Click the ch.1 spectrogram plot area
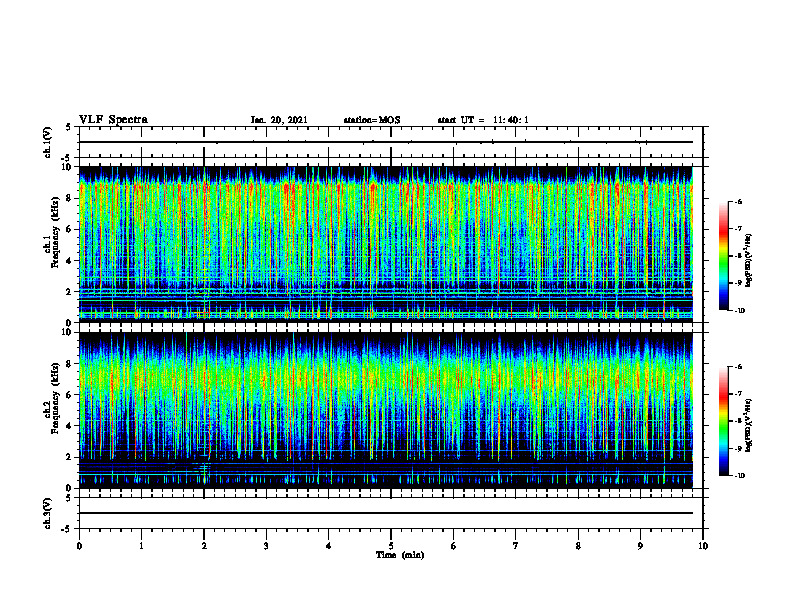The height and width of the screenshot is (612, 792). pyautogui.click(x=386, y=244)
